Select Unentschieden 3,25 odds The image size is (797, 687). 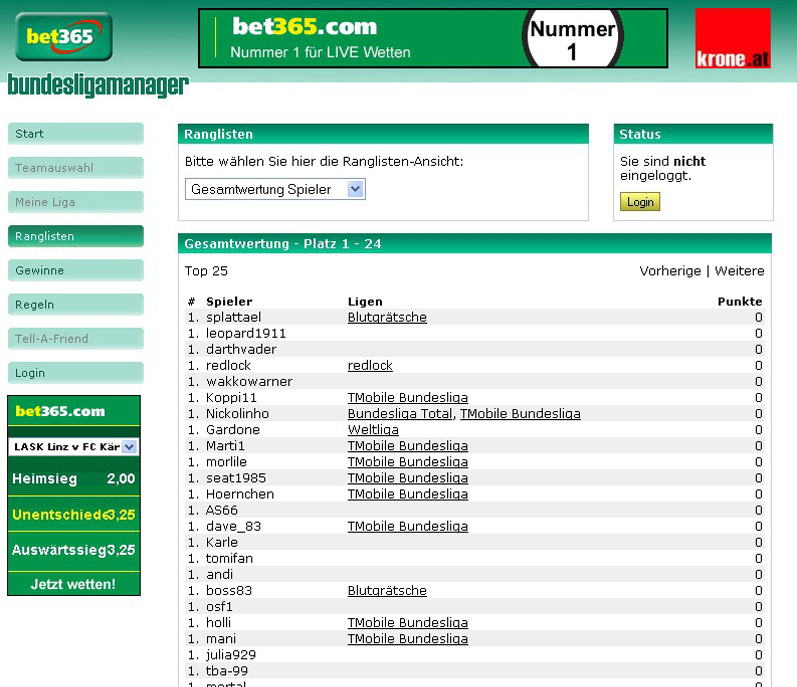tap(74, 514)
